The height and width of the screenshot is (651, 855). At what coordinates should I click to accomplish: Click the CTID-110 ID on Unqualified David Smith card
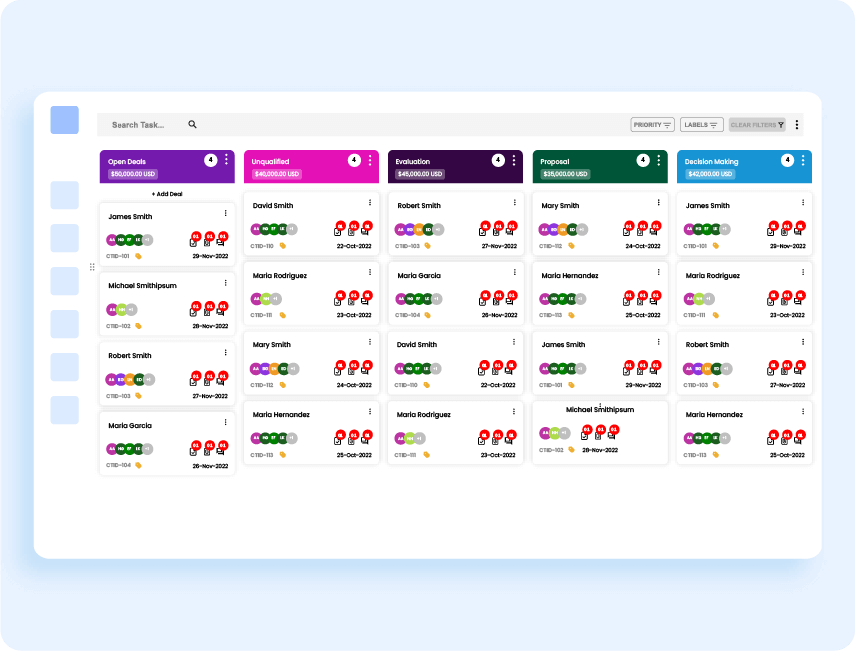point(262,246)
